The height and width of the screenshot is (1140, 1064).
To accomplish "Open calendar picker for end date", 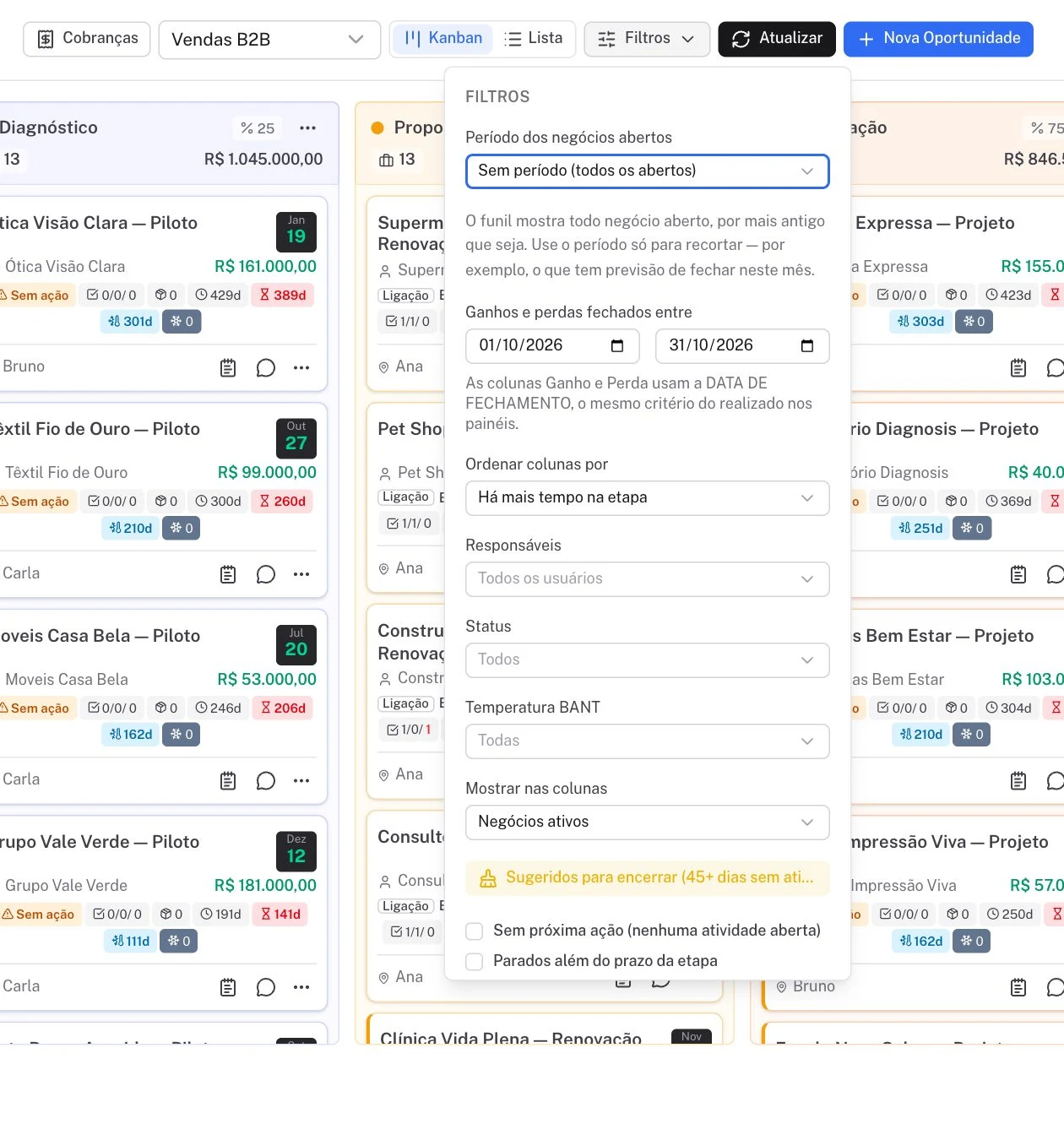I will (x=807, y=346).
